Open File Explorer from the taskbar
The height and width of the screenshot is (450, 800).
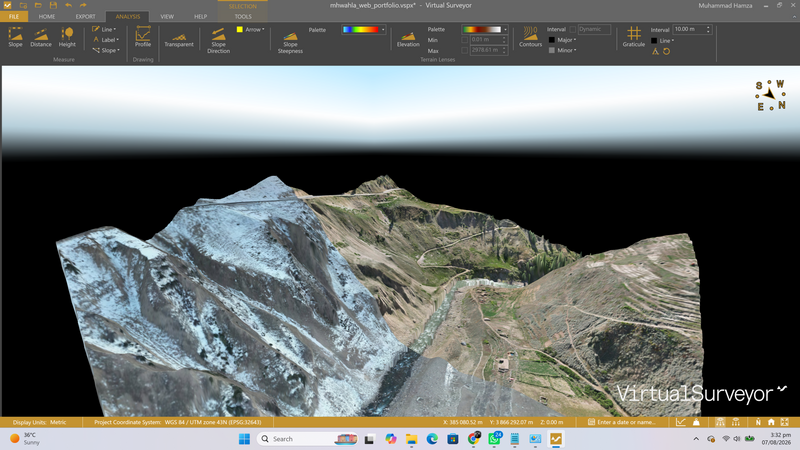click(x=411, y=439)
